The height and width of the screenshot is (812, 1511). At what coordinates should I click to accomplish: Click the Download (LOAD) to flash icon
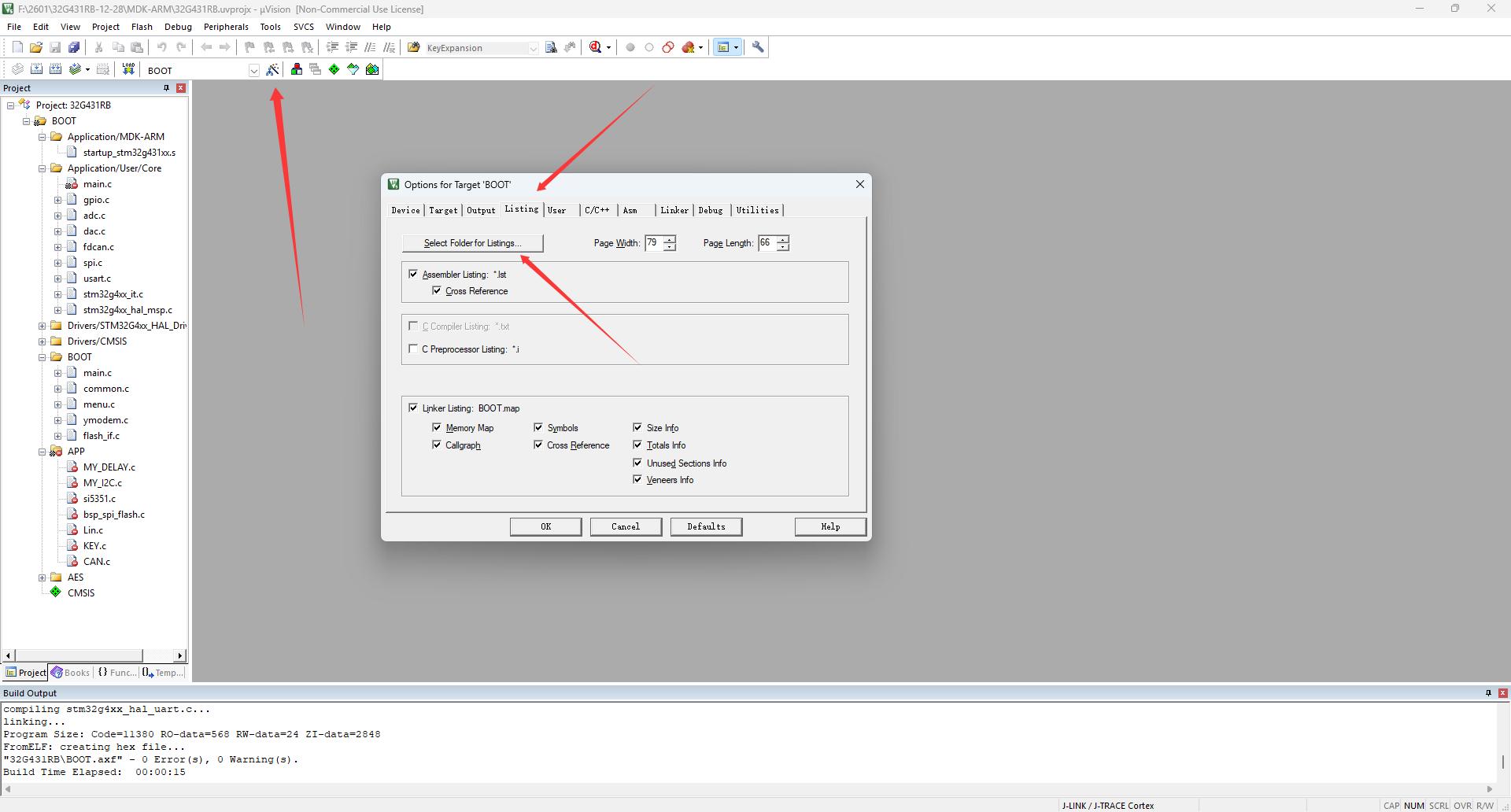pos(128,69)
